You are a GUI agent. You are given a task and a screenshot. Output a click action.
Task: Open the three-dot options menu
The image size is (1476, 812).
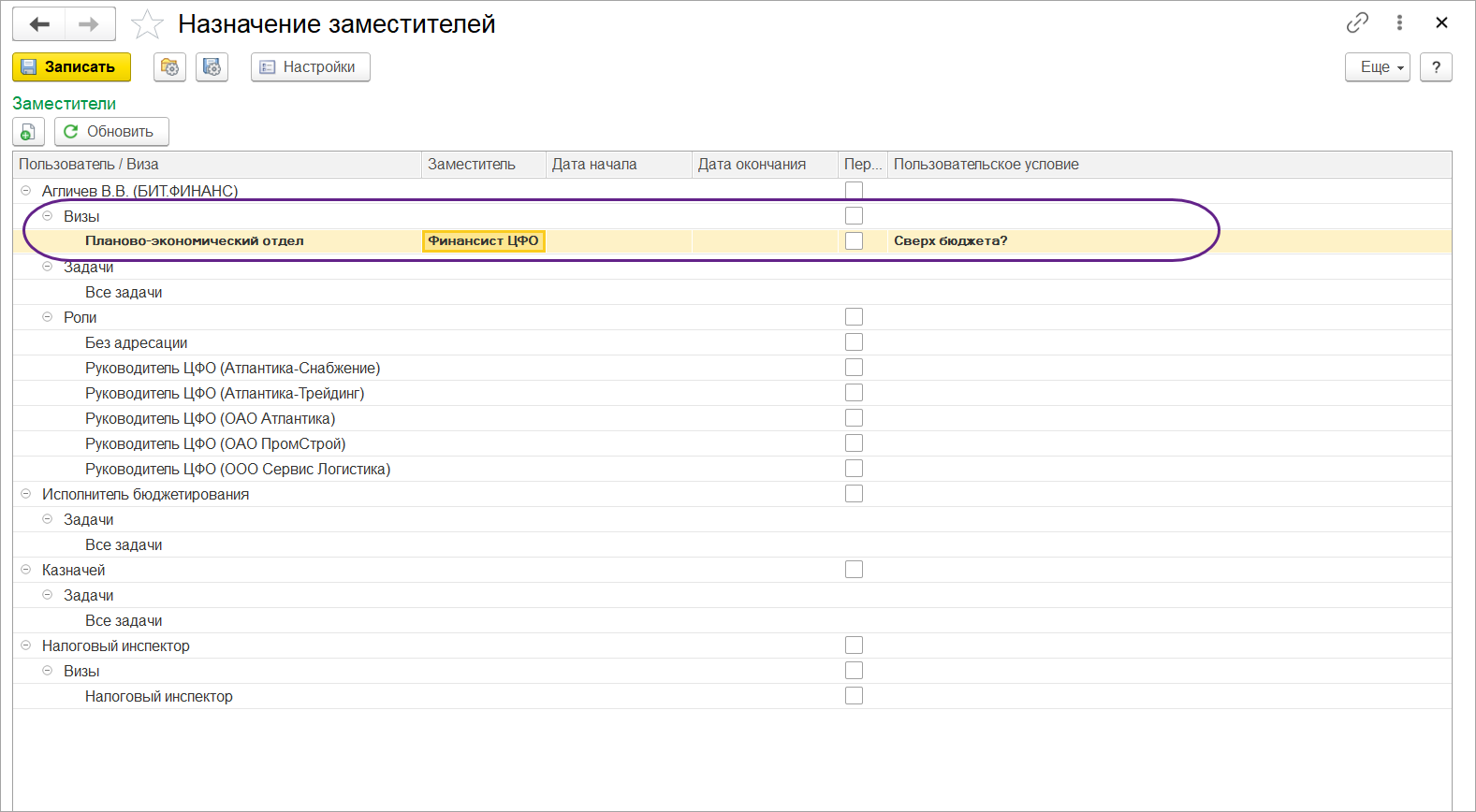click(1399, 22)
